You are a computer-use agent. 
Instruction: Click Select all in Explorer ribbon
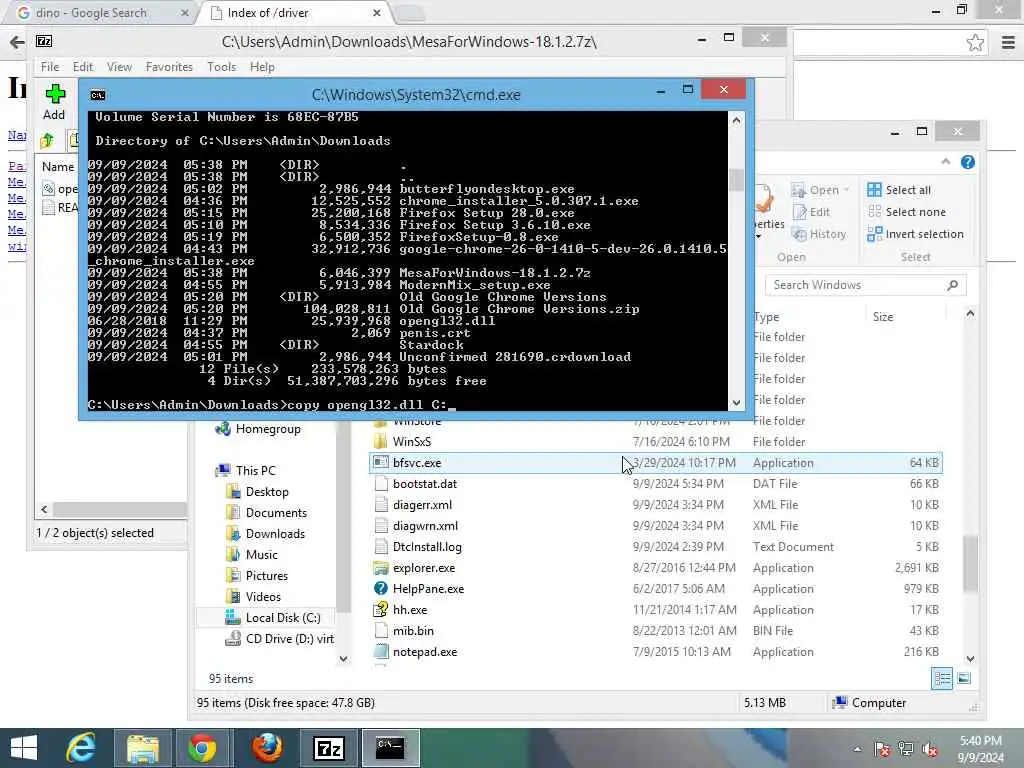click(x=899, y=190)
